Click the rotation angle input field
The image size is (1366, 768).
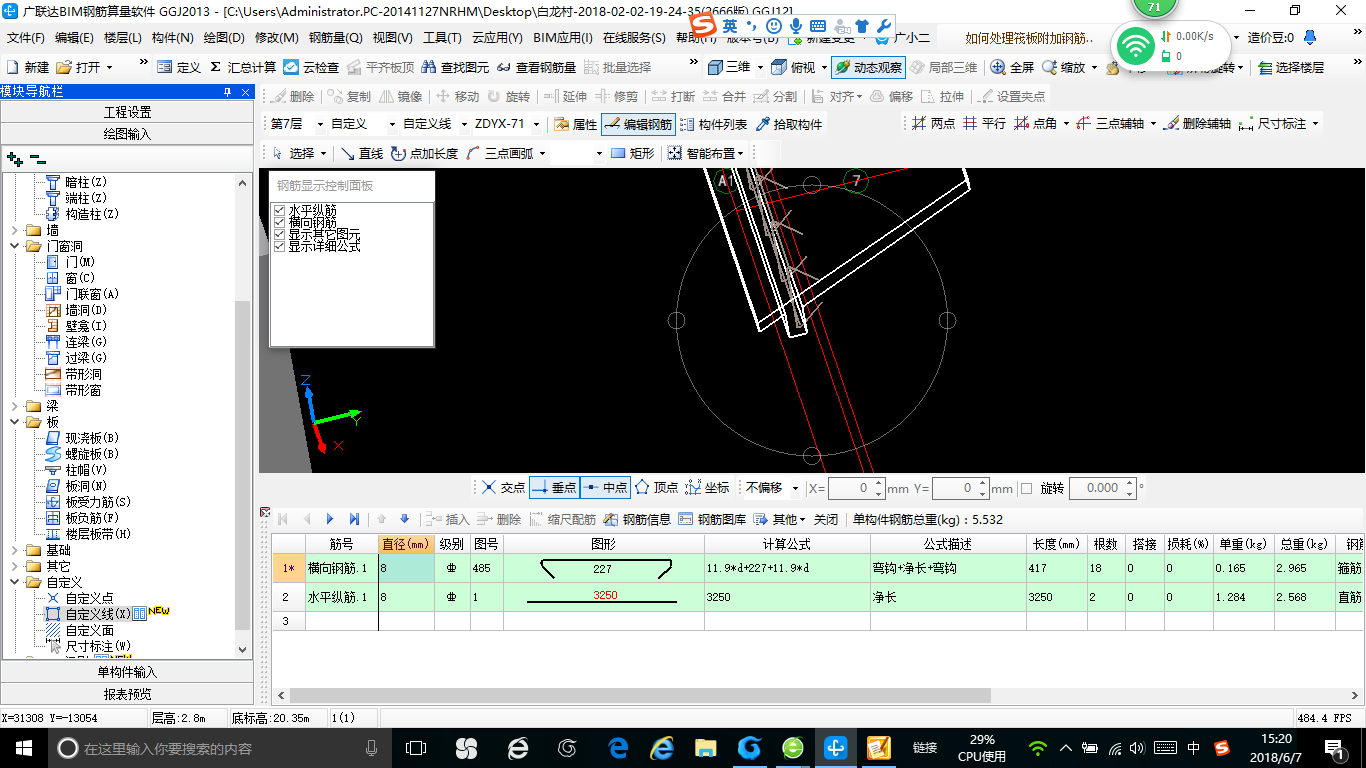1102,488
